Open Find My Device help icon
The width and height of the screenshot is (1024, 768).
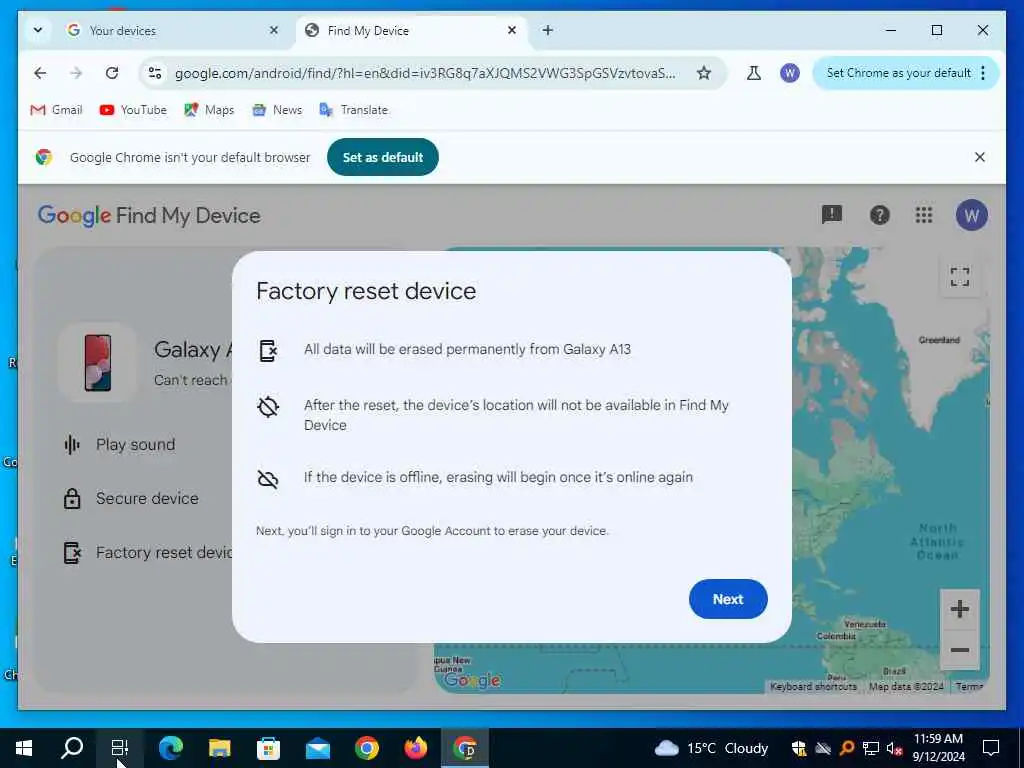pyautogui.click(x=879, y=215)
